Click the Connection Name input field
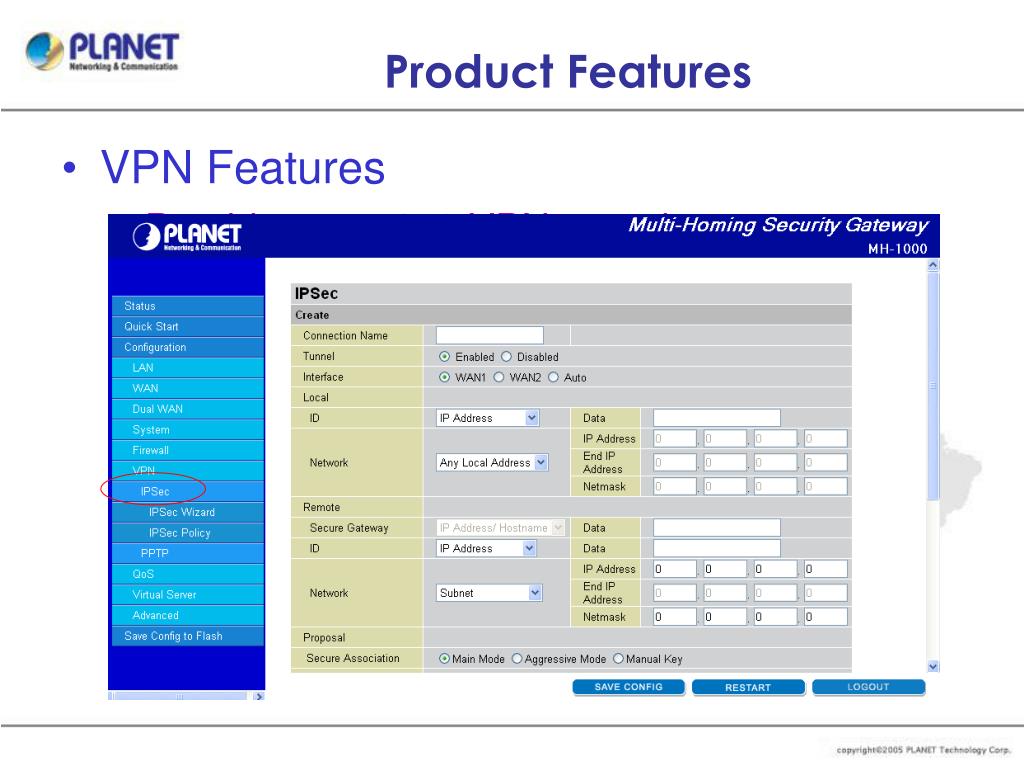This screenshot has width=1024, height=768. click(x=490, y=335)
